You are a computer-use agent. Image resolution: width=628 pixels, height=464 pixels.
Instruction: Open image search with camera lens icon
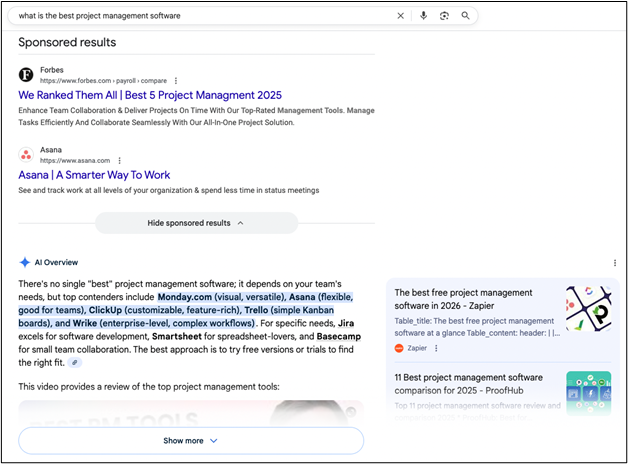pyautogui.click(x=444, y=16)
